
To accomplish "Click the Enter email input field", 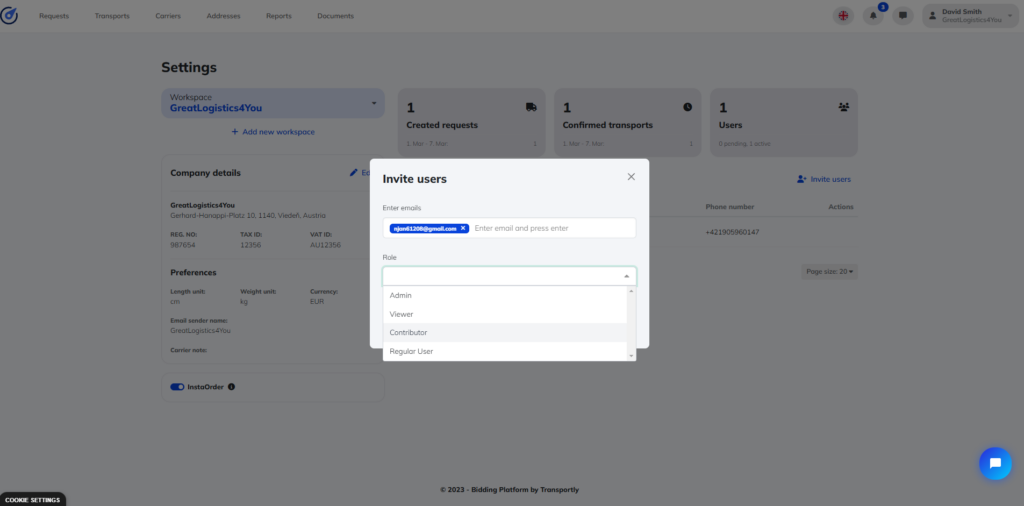I will tap(552, 229).
